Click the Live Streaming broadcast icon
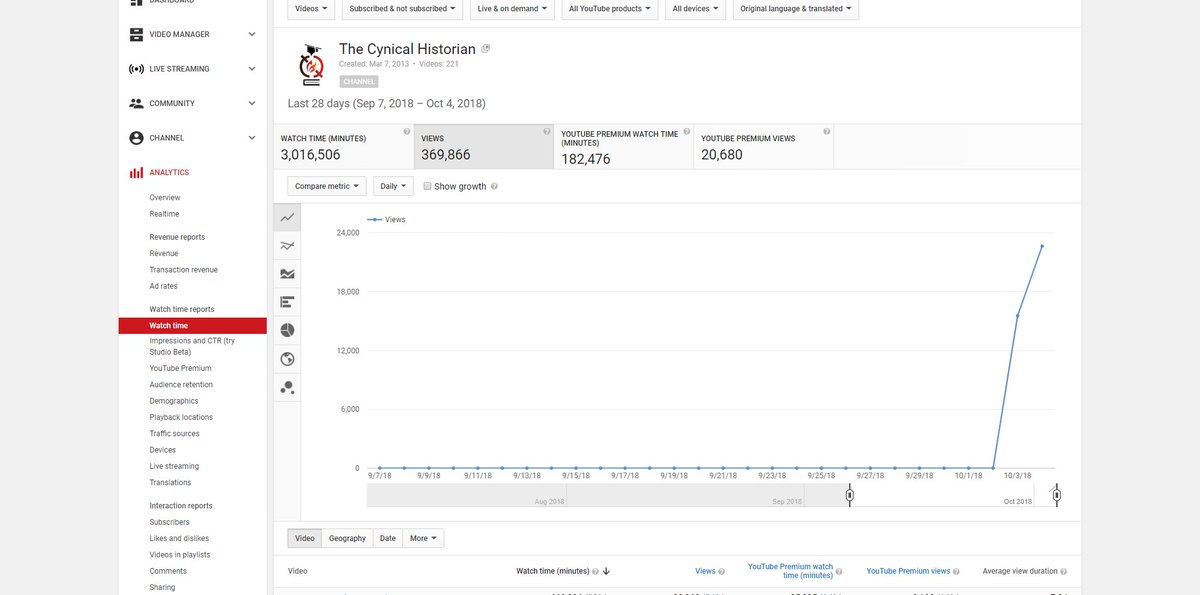Viewport: 1200px width, 595px height. pyautogui.click(x=136, y=69)
